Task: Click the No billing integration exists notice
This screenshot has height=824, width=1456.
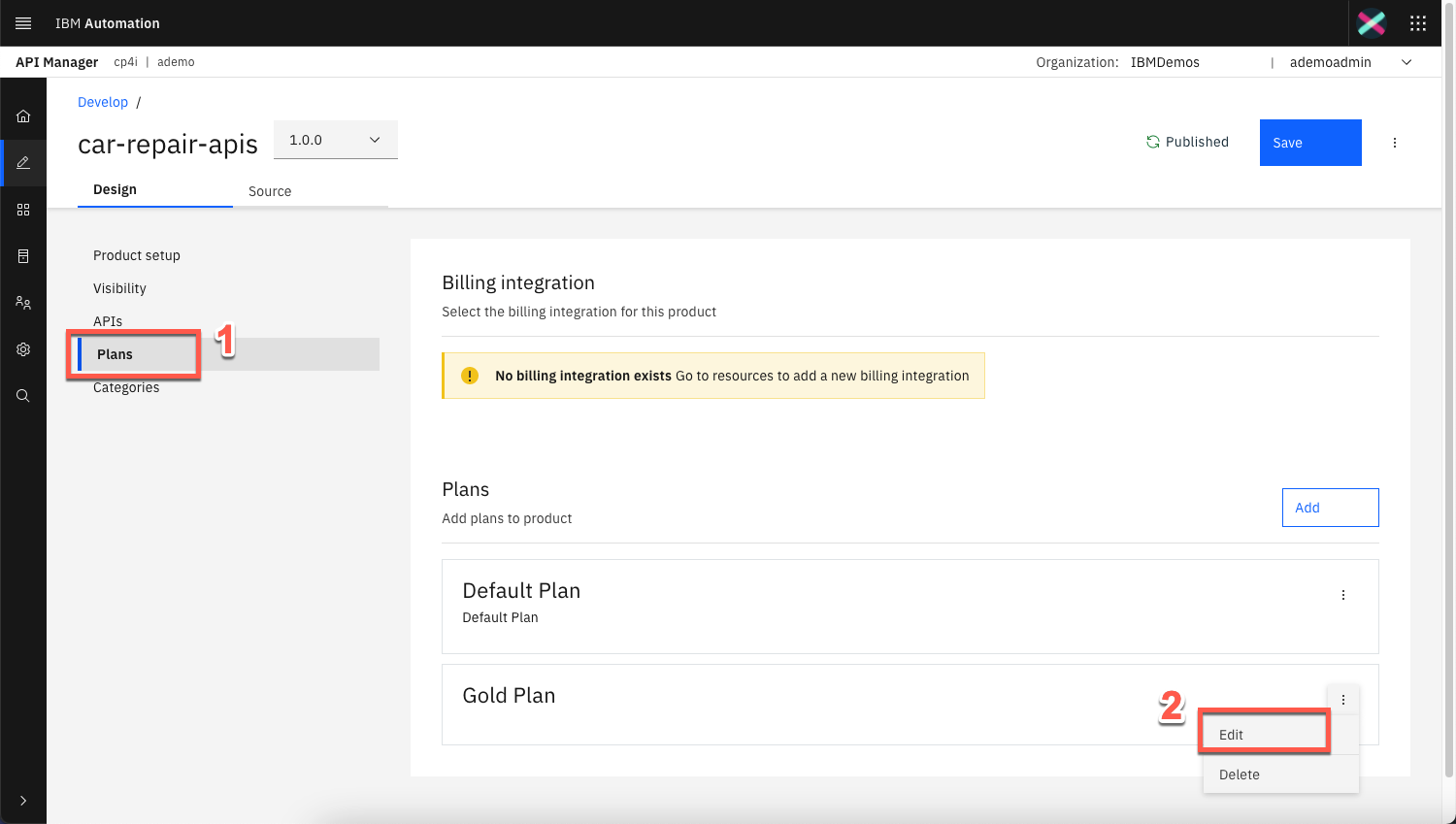Action: [713, 376]
